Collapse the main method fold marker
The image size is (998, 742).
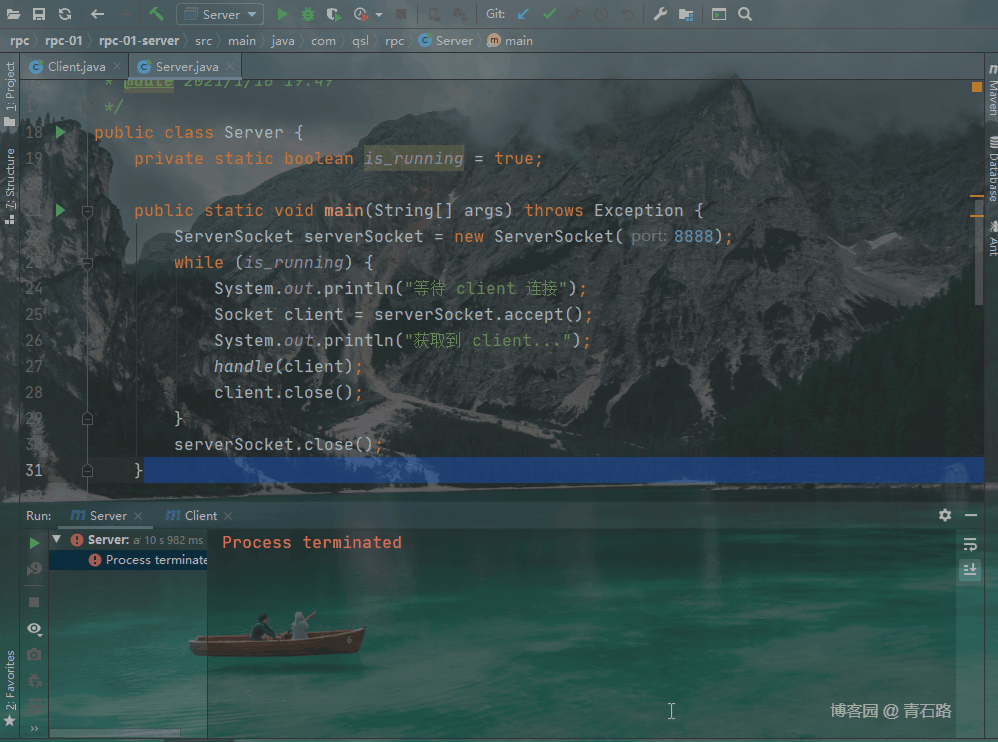point(88,211)
